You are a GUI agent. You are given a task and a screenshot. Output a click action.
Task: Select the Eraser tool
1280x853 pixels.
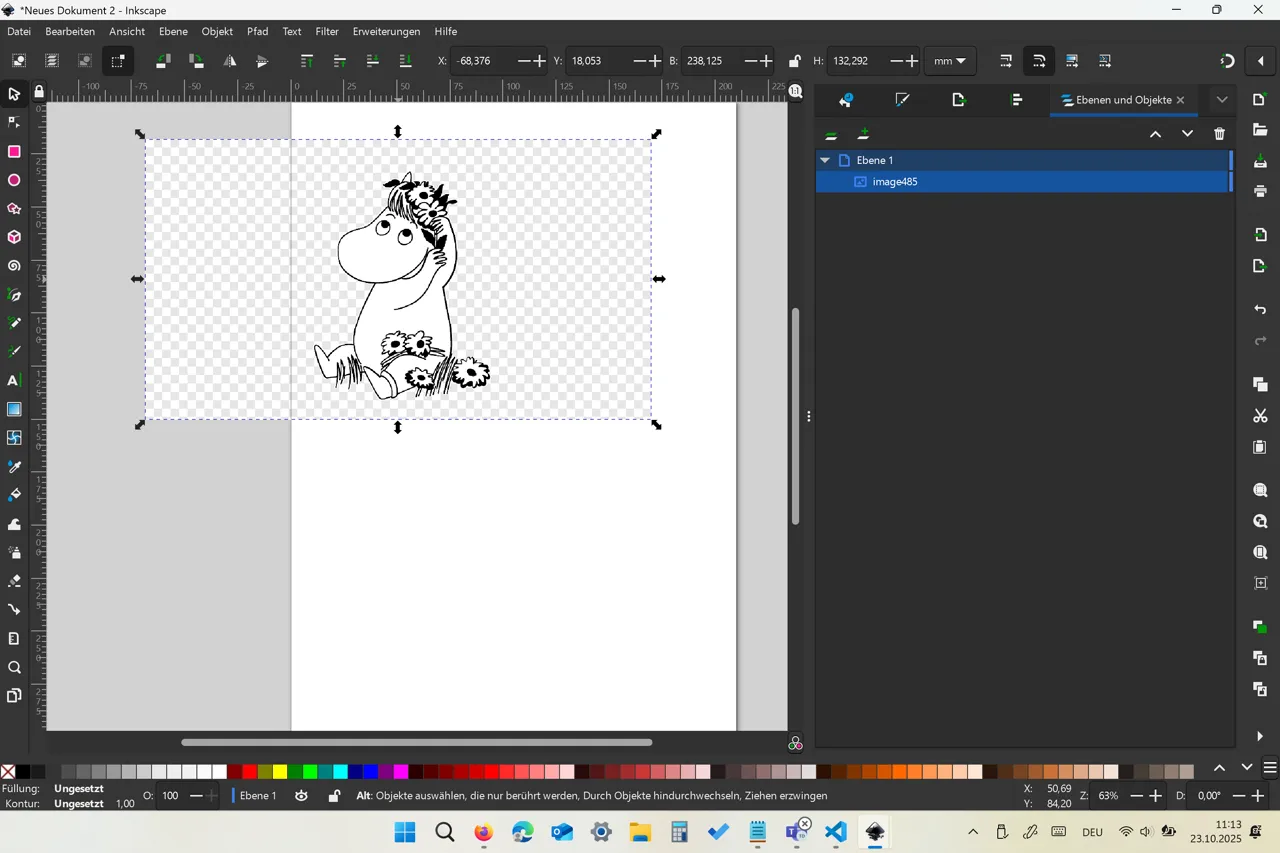point(14,581)
